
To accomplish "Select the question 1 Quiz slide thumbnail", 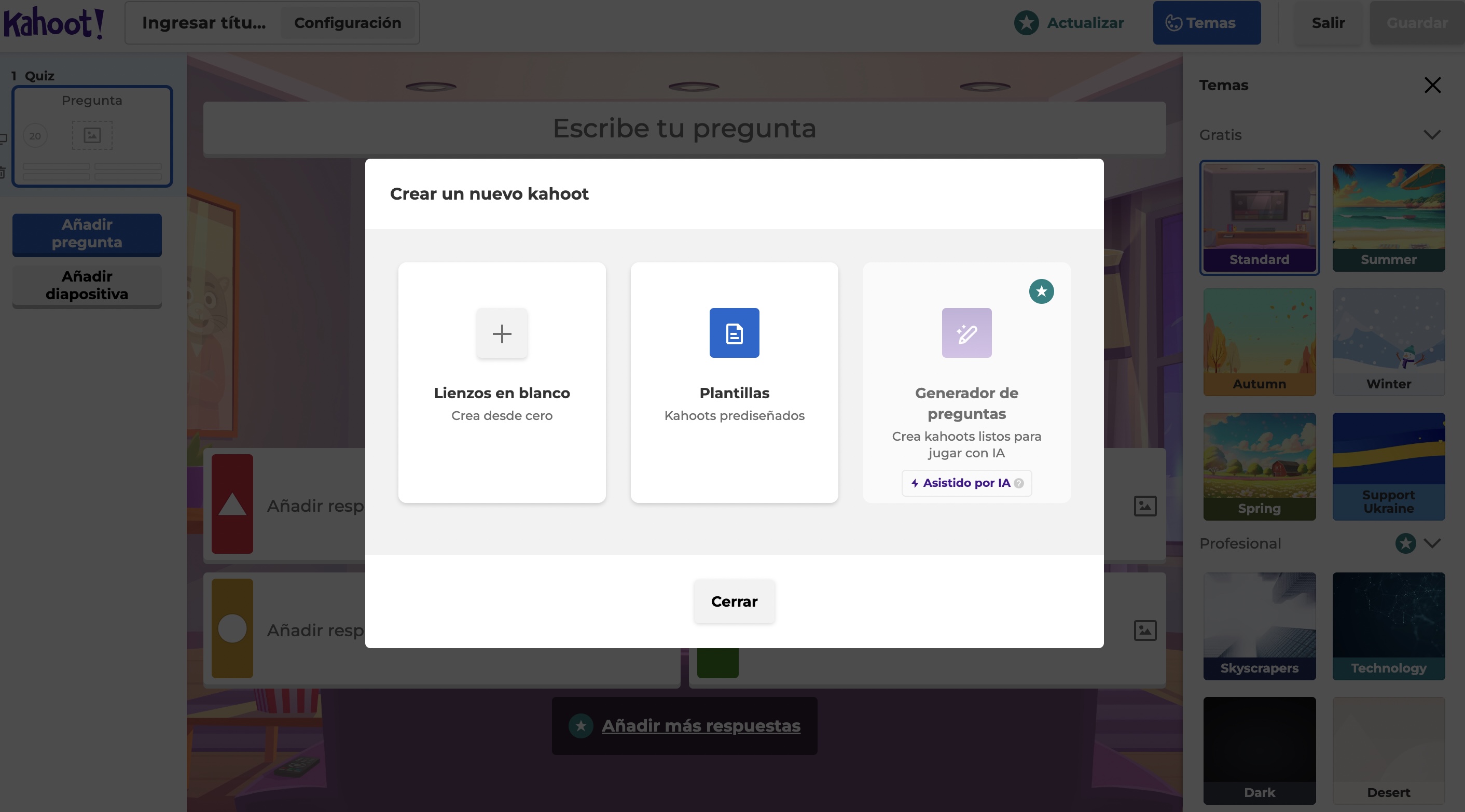I will (92, 136).
